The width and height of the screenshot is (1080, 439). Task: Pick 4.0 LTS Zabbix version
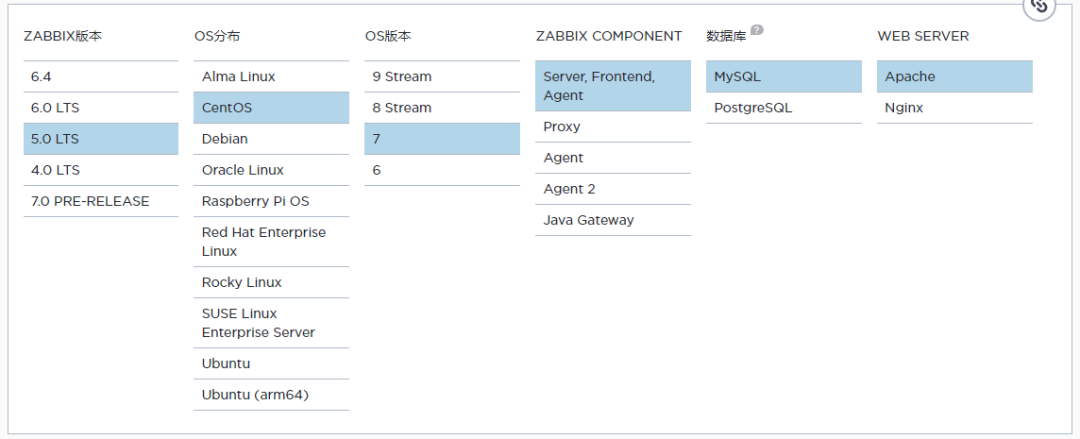coord(100,170)
